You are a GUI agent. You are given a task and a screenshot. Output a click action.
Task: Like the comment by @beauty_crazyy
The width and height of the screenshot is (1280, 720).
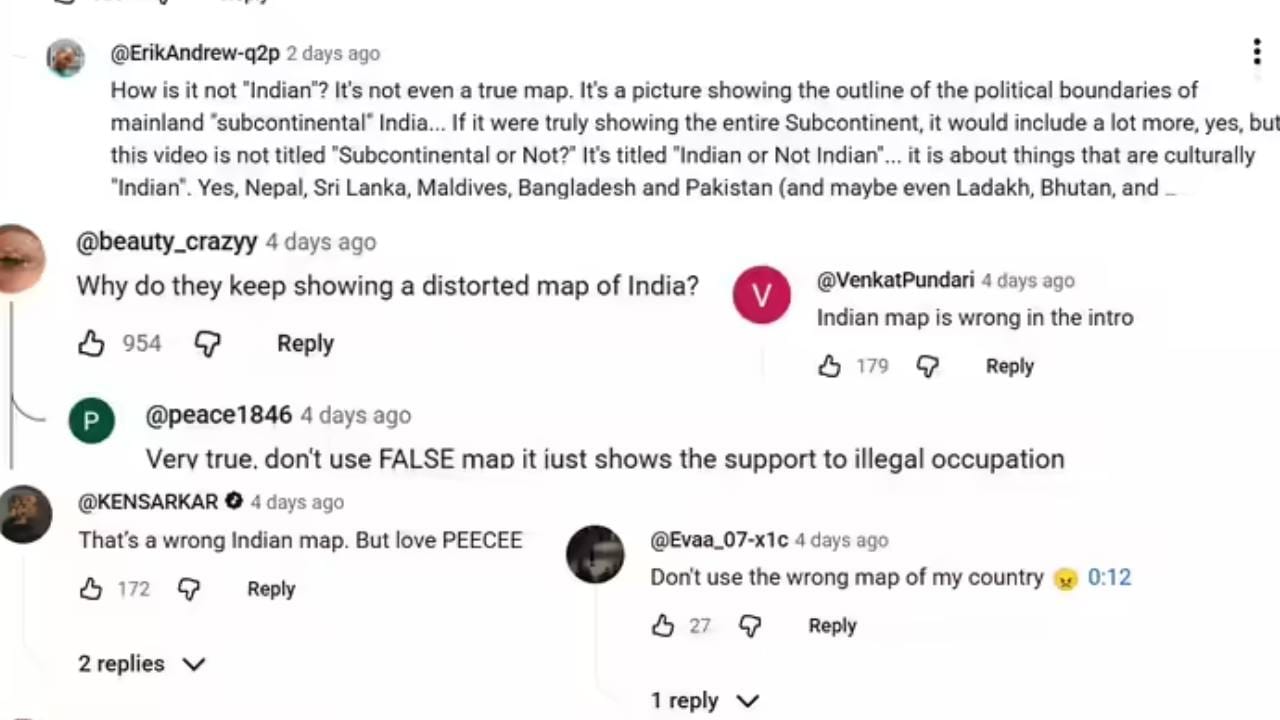92,344
